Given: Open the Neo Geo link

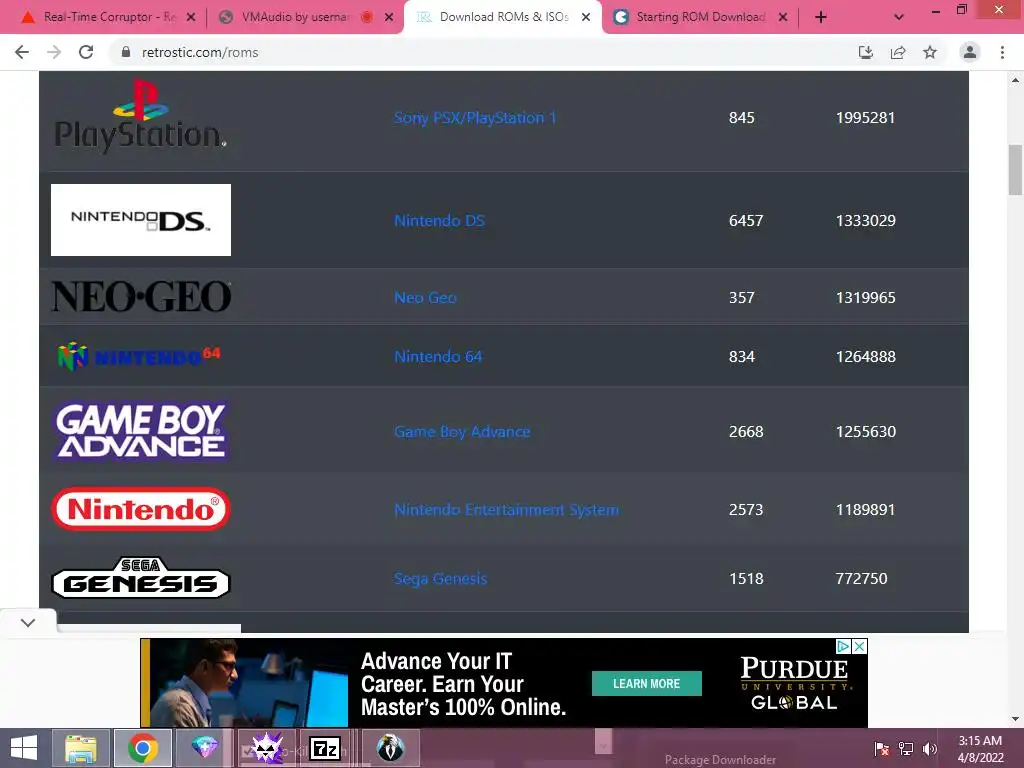Looking at the screenshot, I should pos(425,298).
